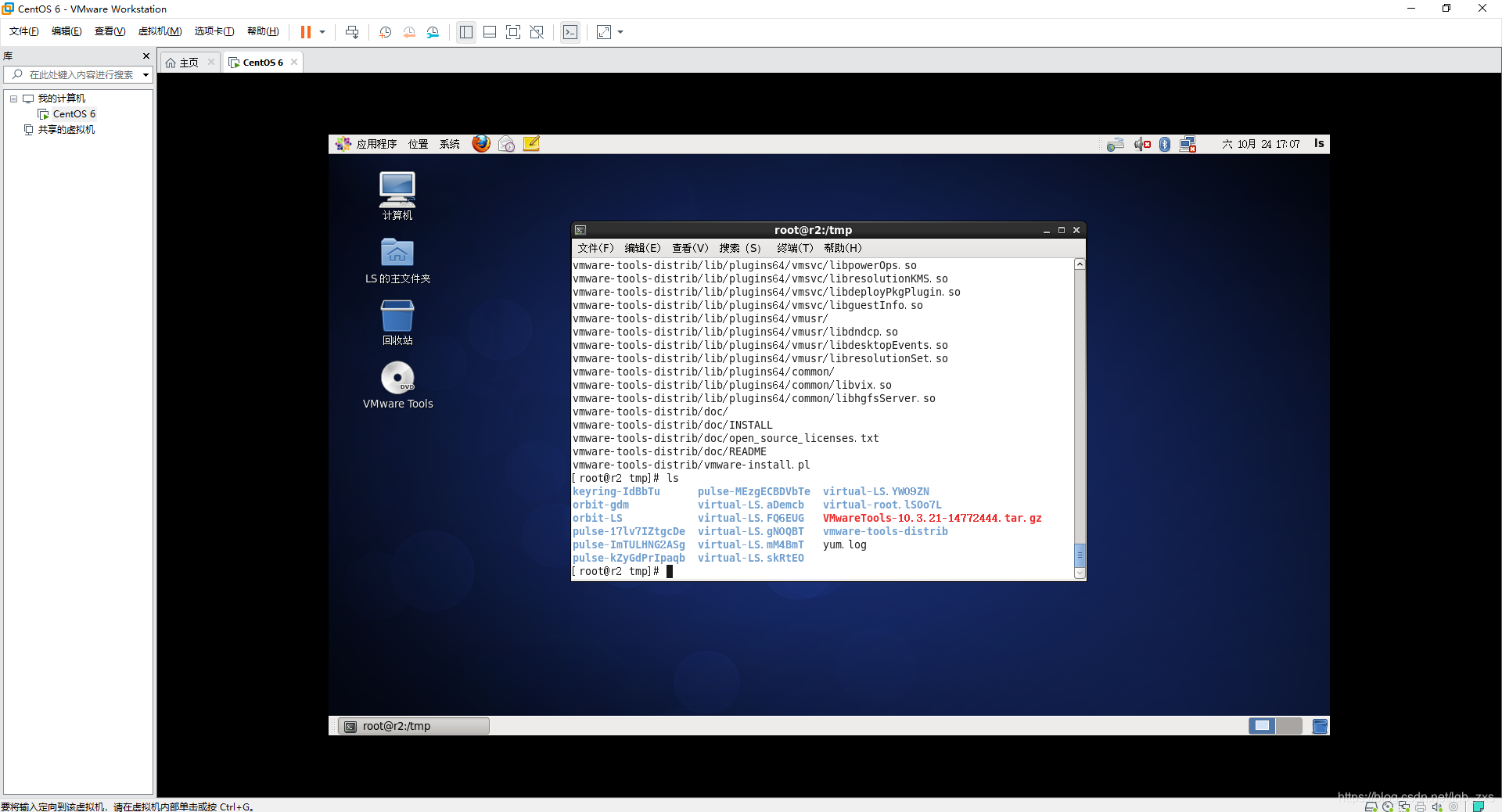Click the hard disk device status icon
1502x812 pixels.
[1371, 807]
